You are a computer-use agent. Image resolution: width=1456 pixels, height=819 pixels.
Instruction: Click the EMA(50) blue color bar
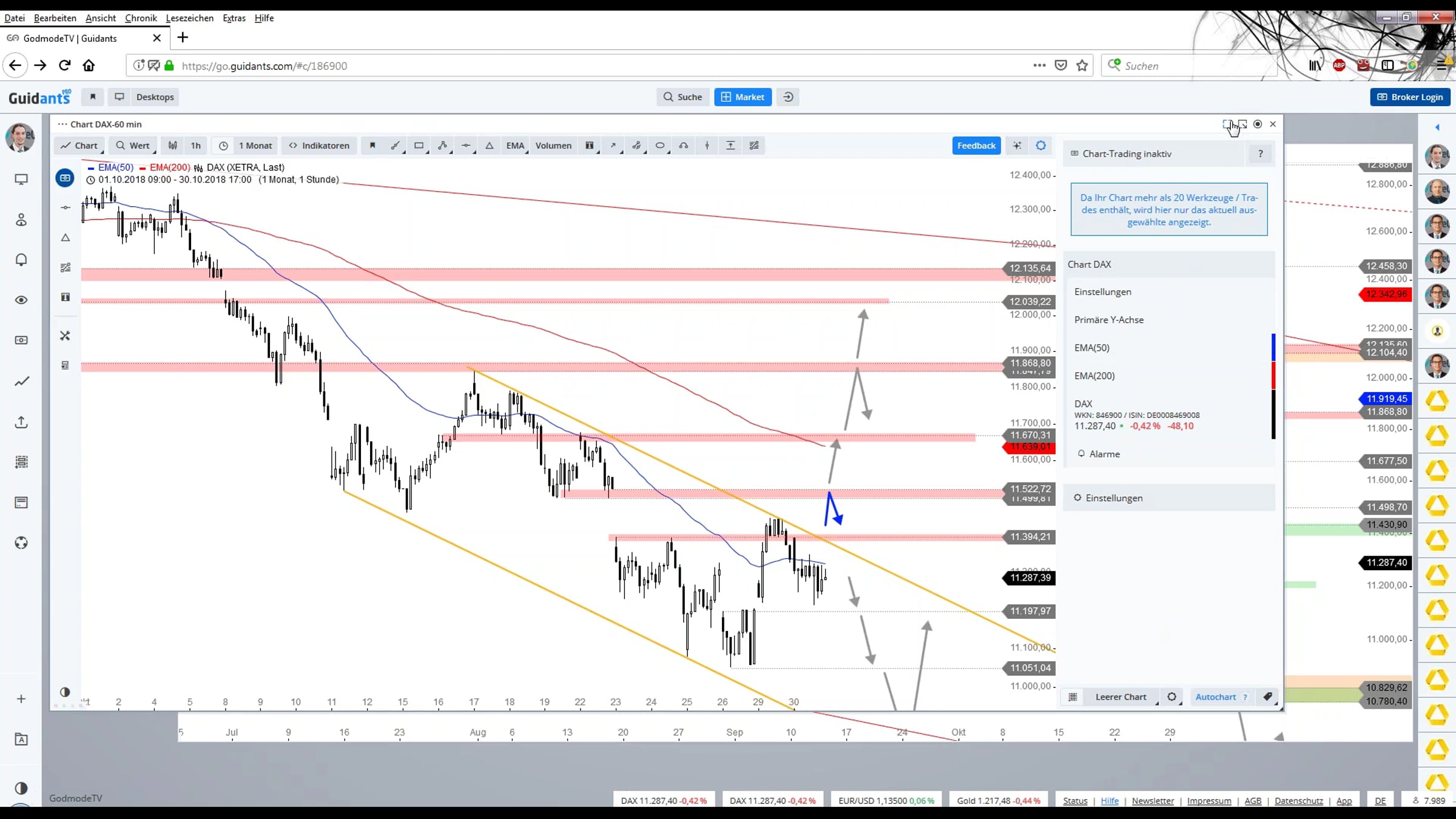(1273, 348)
